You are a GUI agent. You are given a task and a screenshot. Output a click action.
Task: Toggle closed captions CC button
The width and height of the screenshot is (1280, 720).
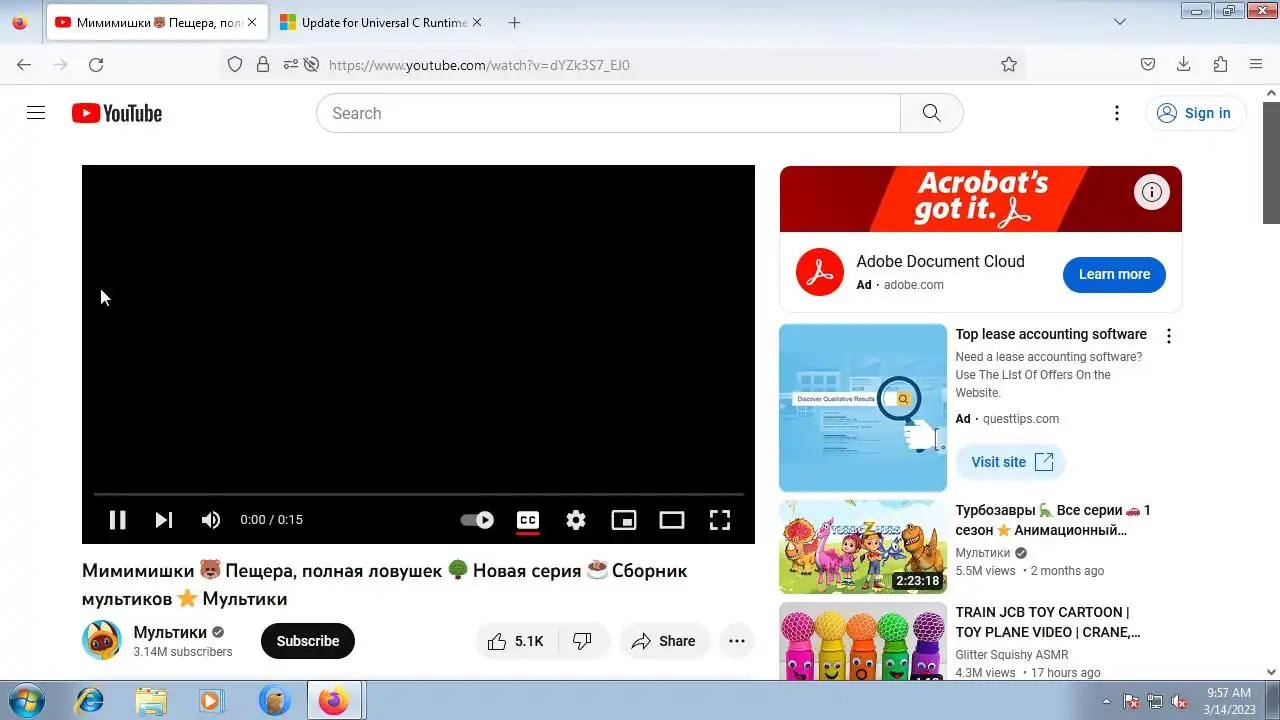[528, 520]
